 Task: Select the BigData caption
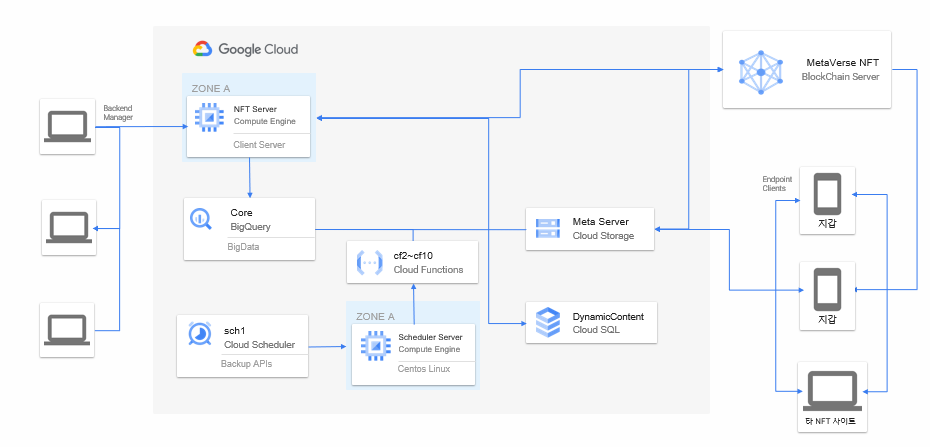click(243, 247)
